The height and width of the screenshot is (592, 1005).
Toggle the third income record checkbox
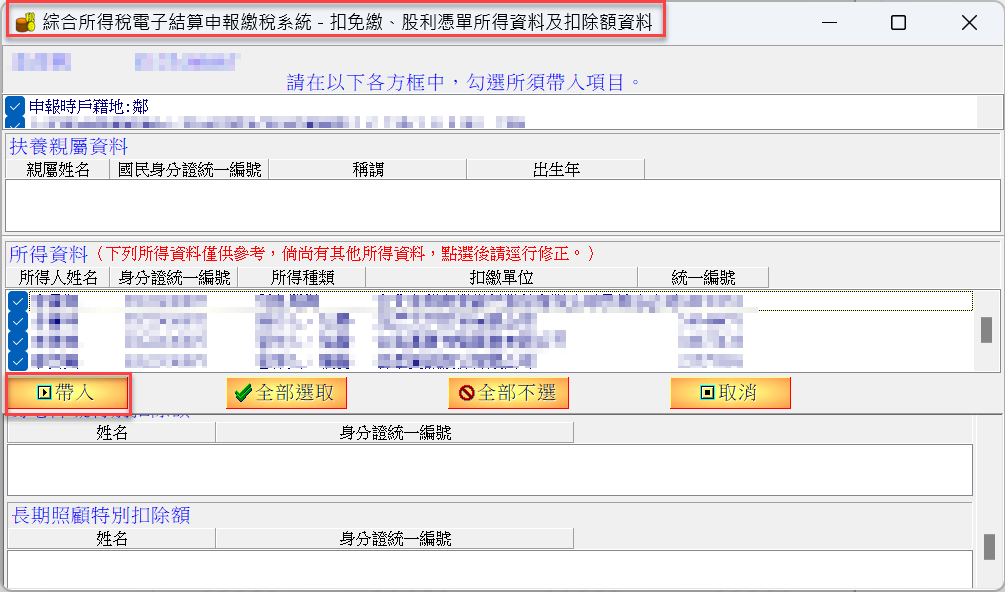pyautogui.click(x=18, y=341)
